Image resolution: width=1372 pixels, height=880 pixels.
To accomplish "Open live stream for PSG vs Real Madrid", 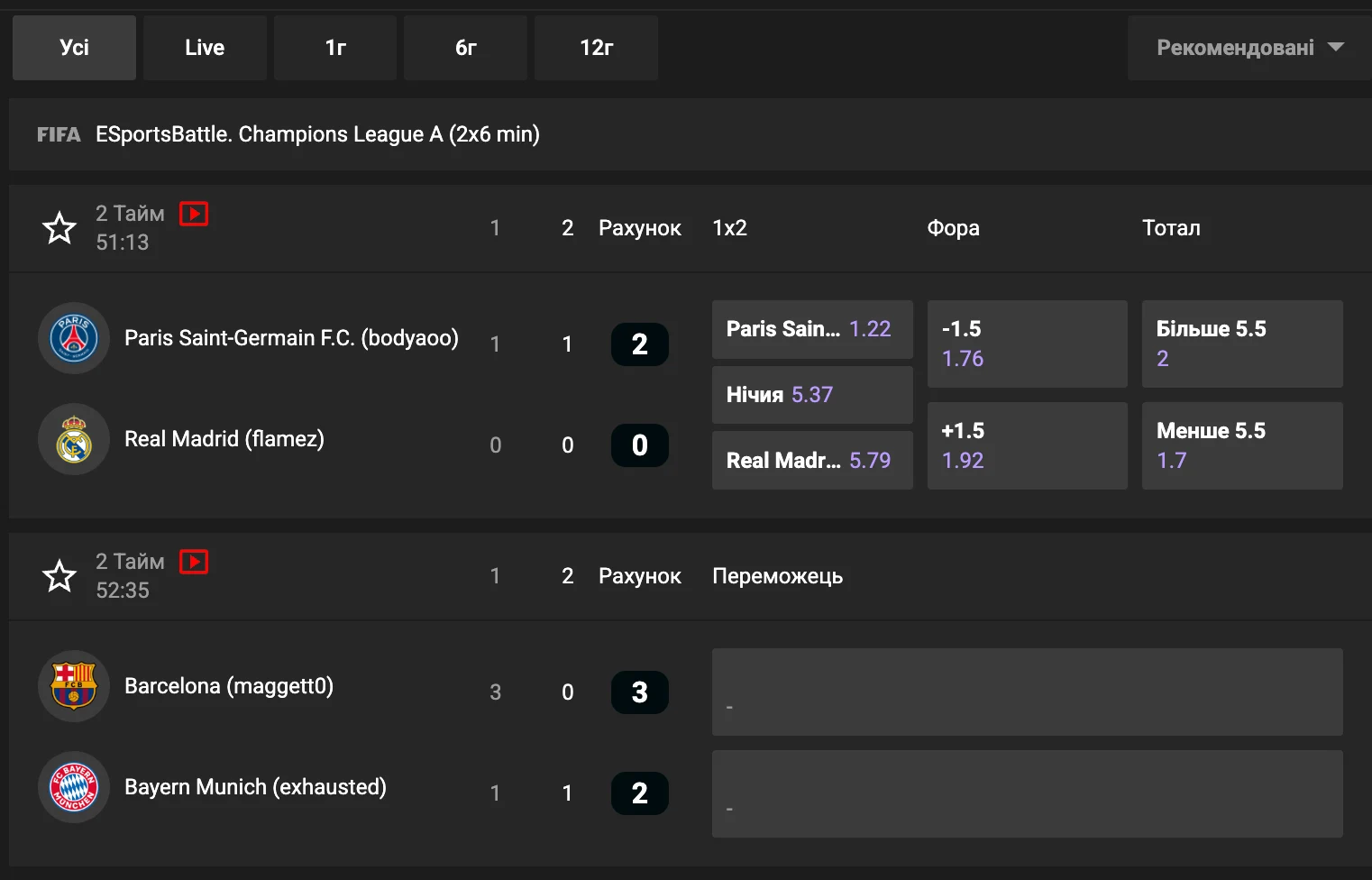I will point(194,214).
